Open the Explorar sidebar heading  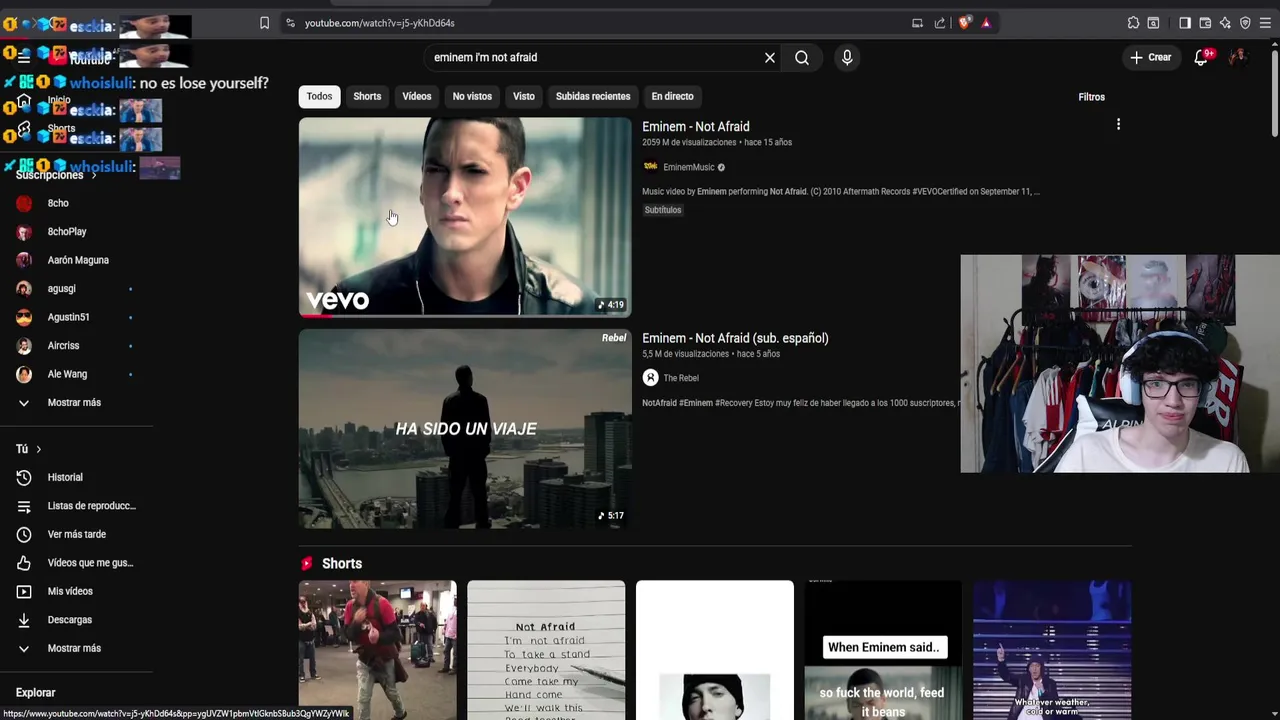coord(35,693)
